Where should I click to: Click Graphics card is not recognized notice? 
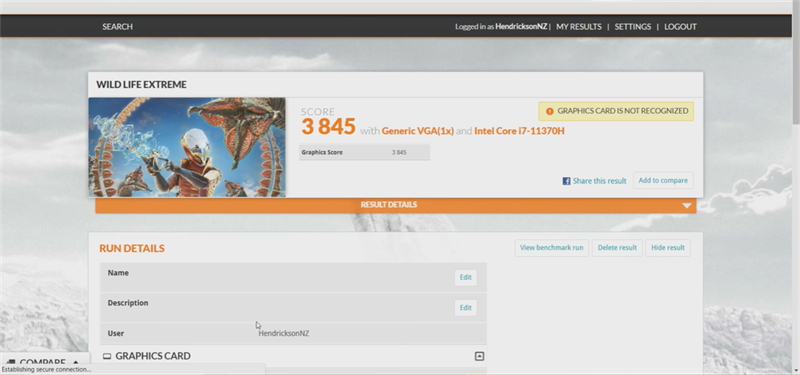tap(616, 111)
